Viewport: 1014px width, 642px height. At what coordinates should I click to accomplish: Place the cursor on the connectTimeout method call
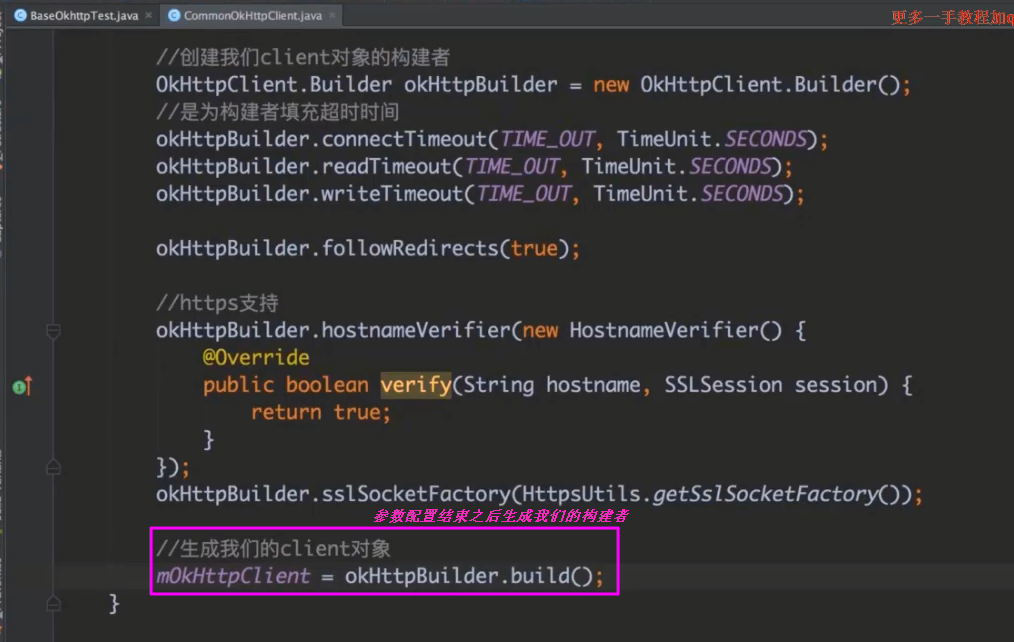404,139
